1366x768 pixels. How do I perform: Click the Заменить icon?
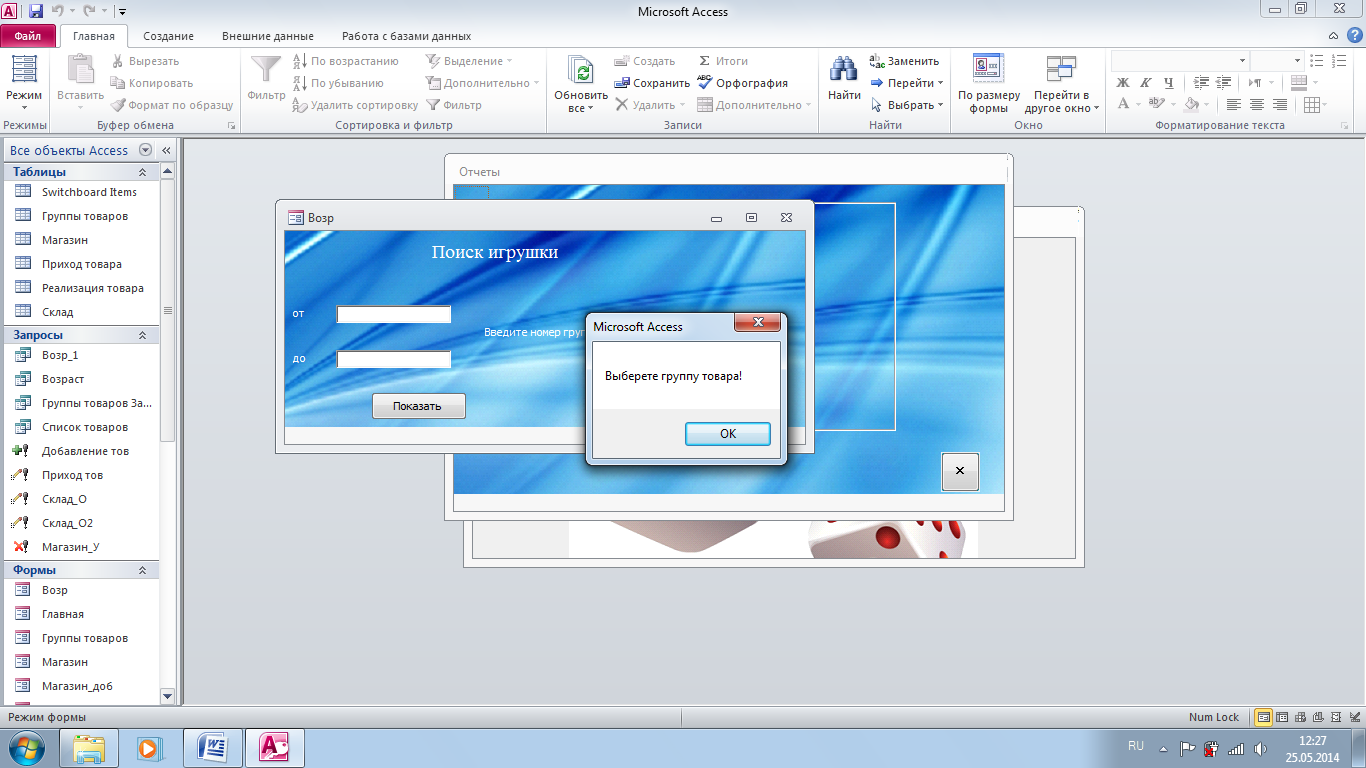pyautogui.click(x=877, y=61)
